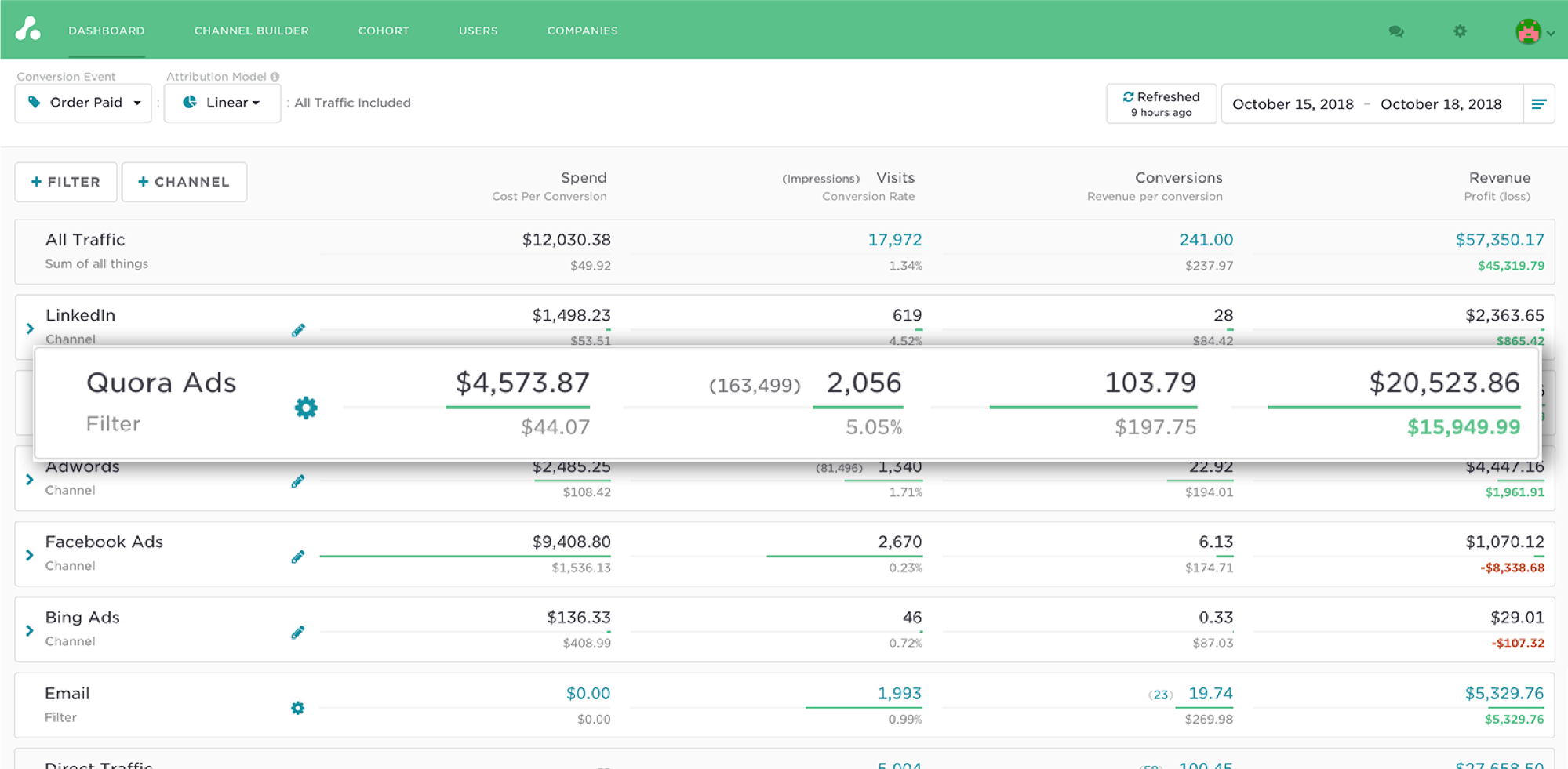Expand the Adwords channel row
The image size is (1568, 769).
(x=30, y=479)
